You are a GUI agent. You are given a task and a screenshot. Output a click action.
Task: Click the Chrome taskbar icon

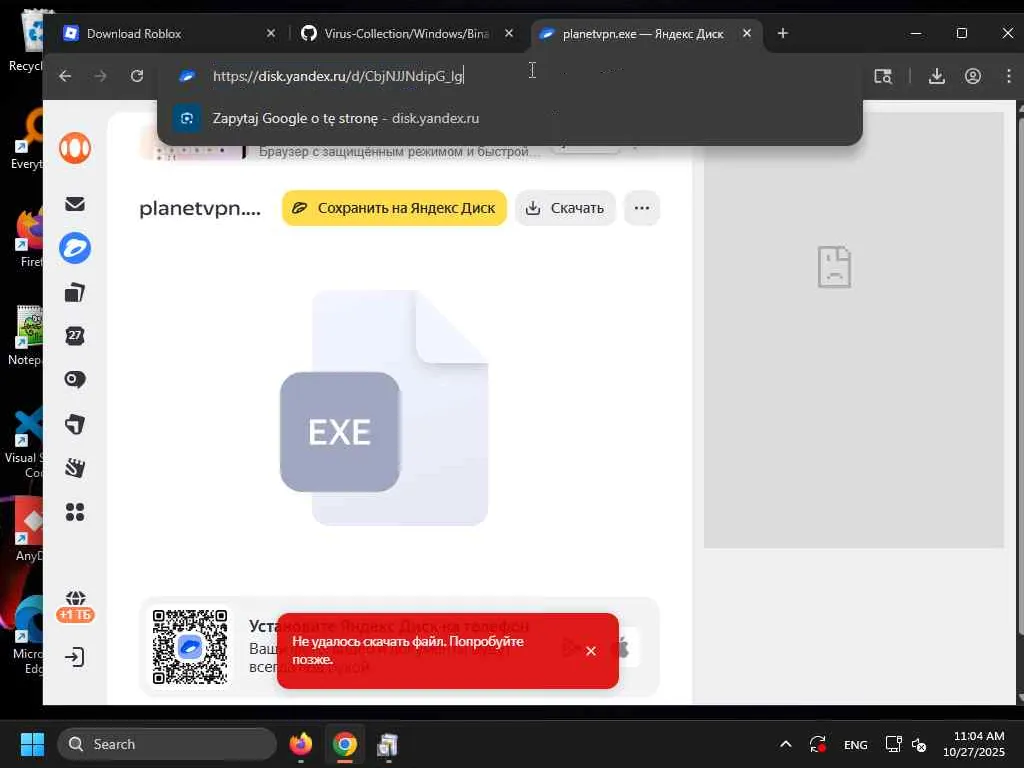pyautogui.click(x=344, y=744)
